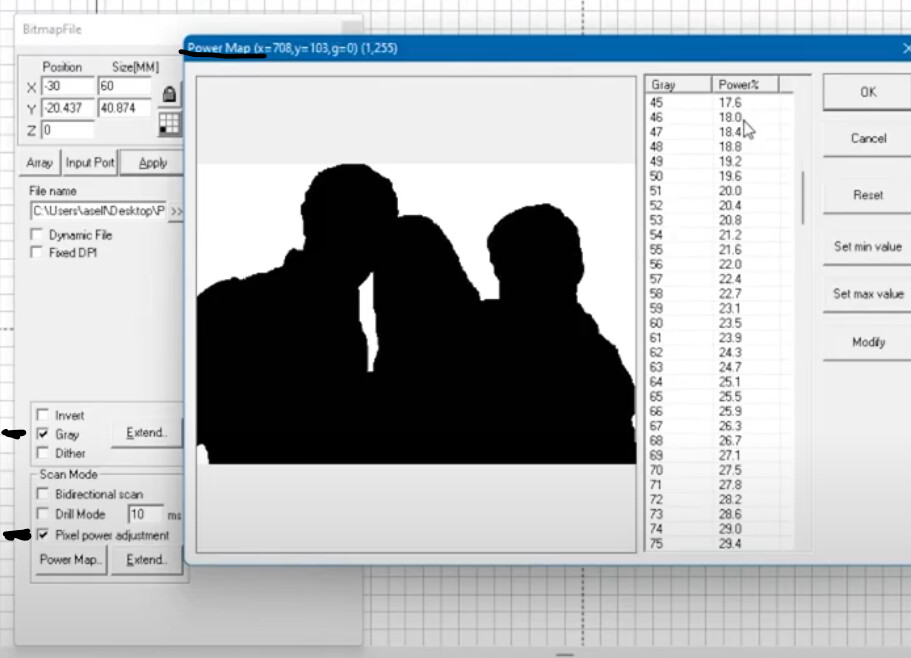Click the Power Map list scrollbar thumb
Image resolution: width=911 pixels, height=658 pixels.
[x=803, y=197]
